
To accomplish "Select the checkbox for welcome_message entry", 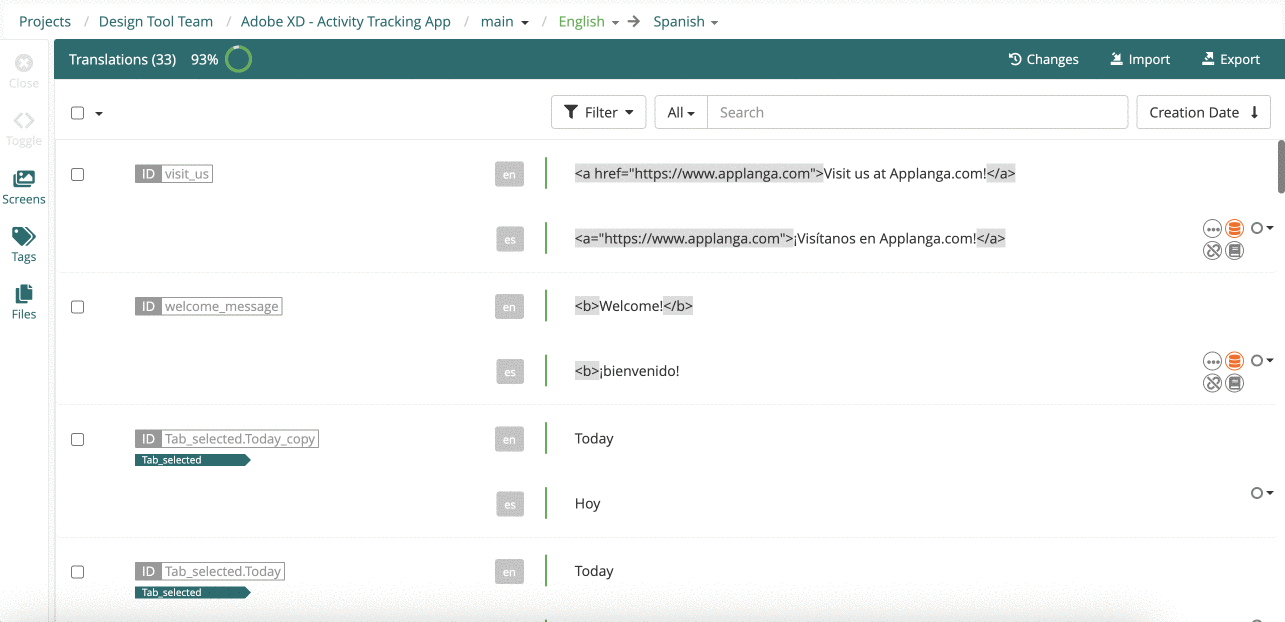I will click(77, 307).
